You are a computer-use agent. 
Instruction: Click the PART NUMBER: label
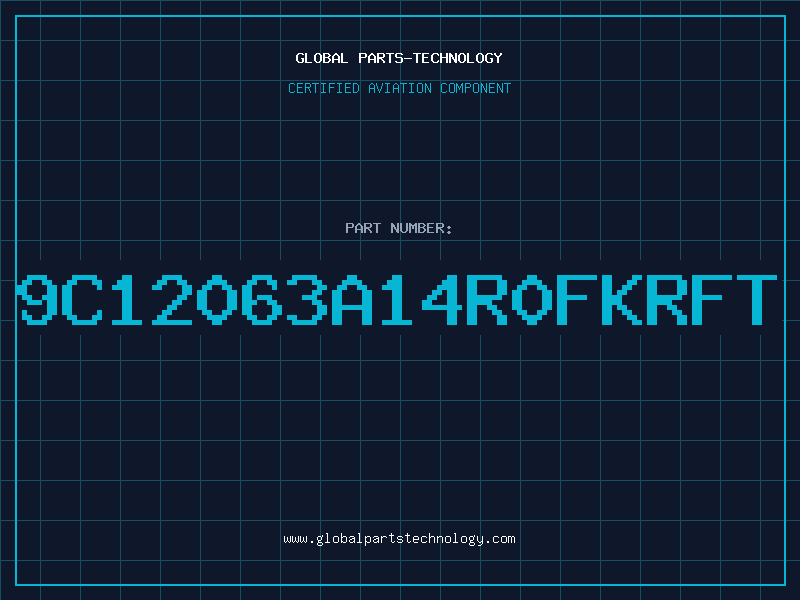[x=399, y=228]
